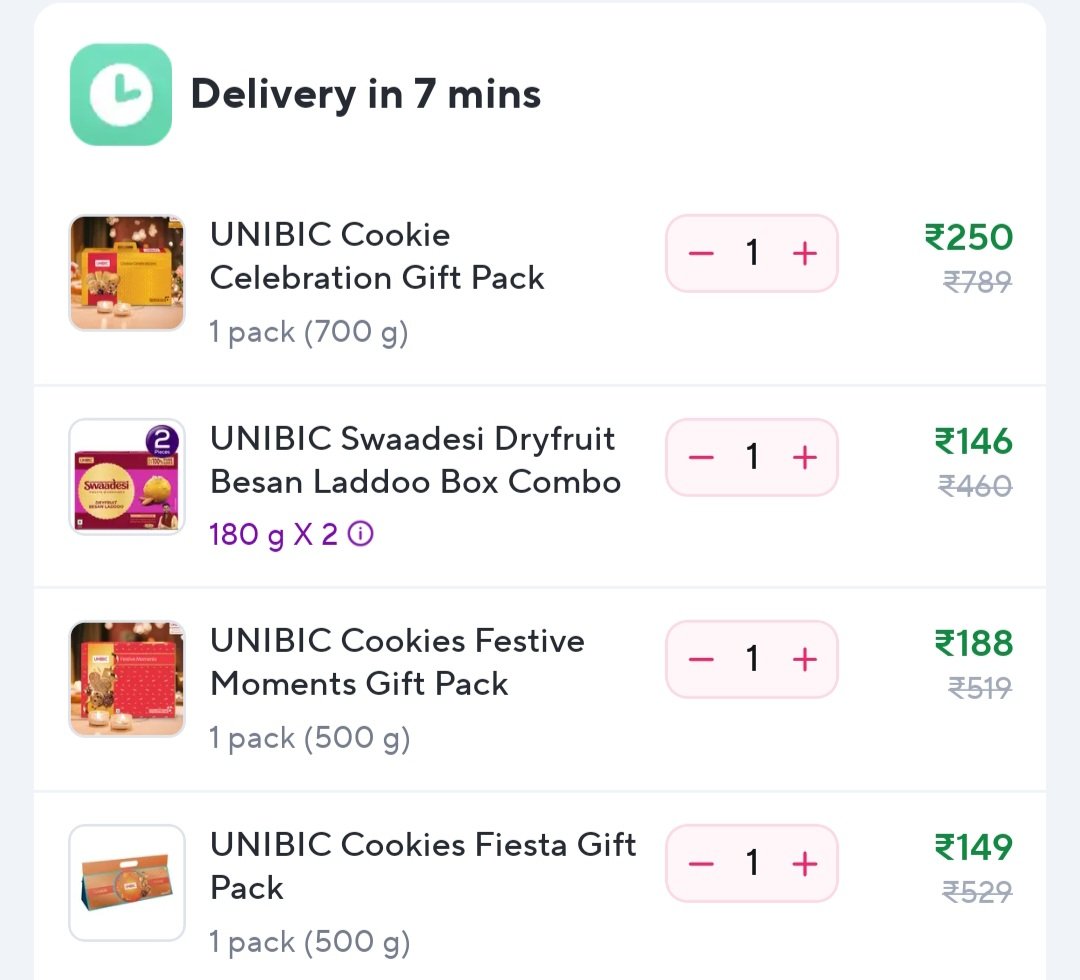Tap the green delivery clock icon
1080x980 pixels.
click(x=121, y=95)
